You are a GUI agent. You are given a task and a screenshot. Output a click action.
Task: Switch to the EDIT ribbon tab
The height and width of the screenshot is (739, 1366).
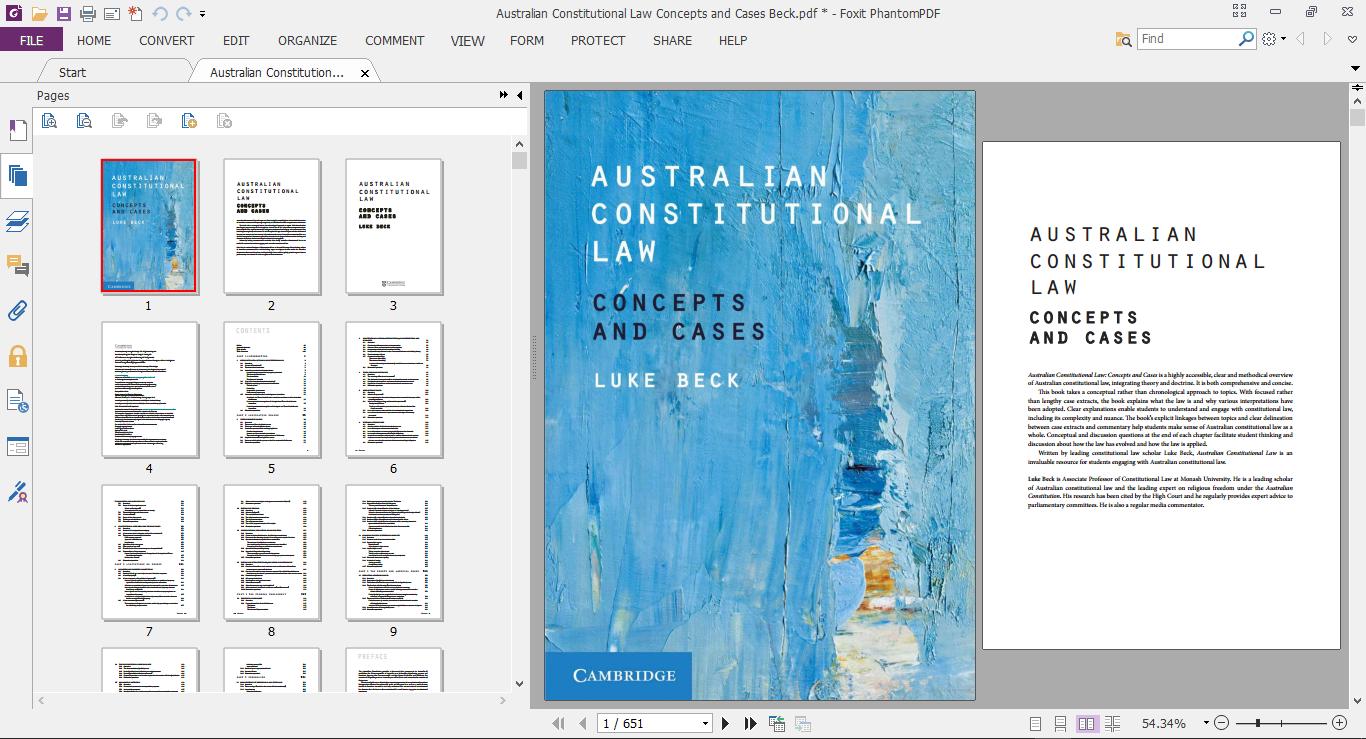coord(236,40)
